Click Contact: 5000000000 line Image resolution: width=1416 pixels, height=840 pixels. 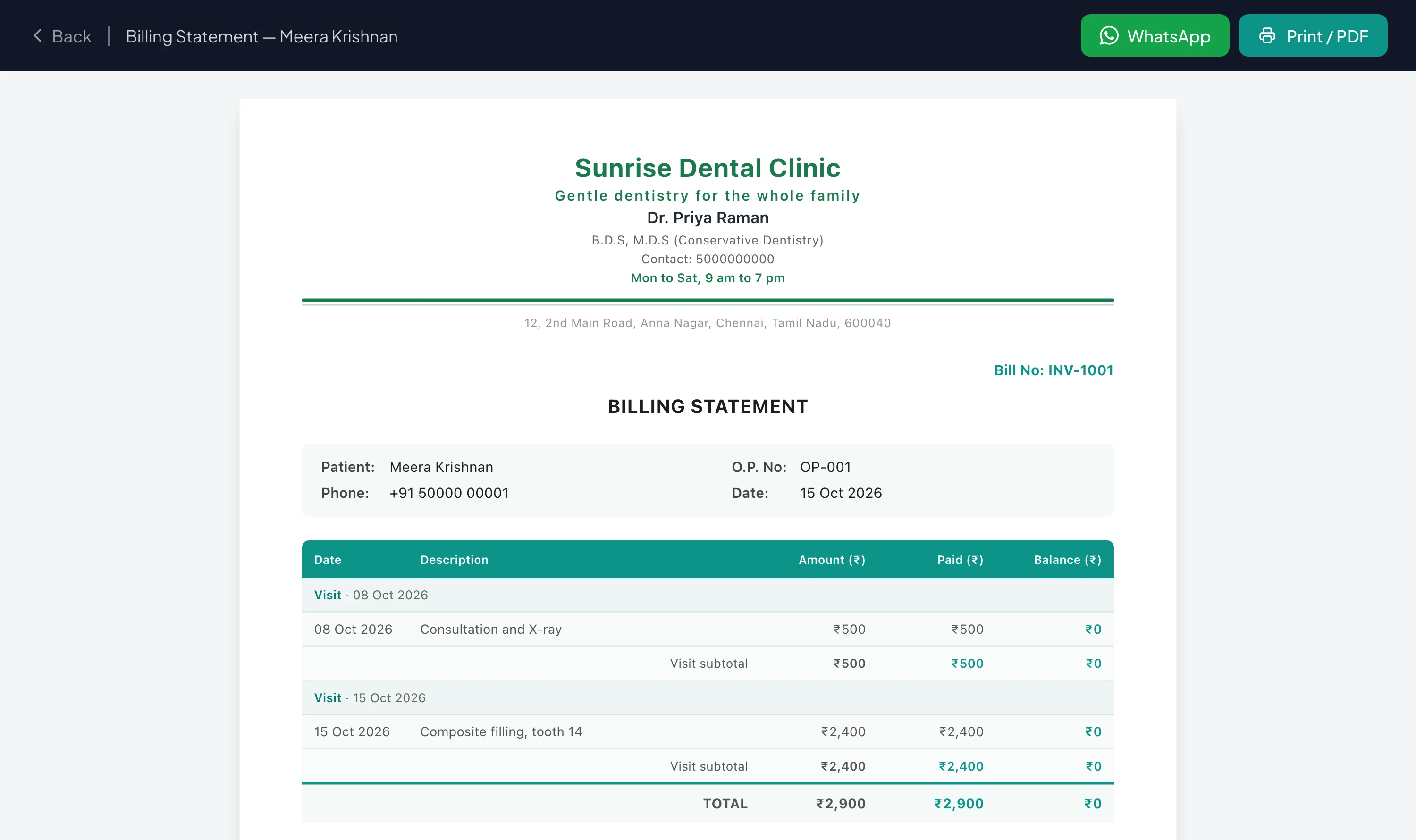[x=707, y=259]
